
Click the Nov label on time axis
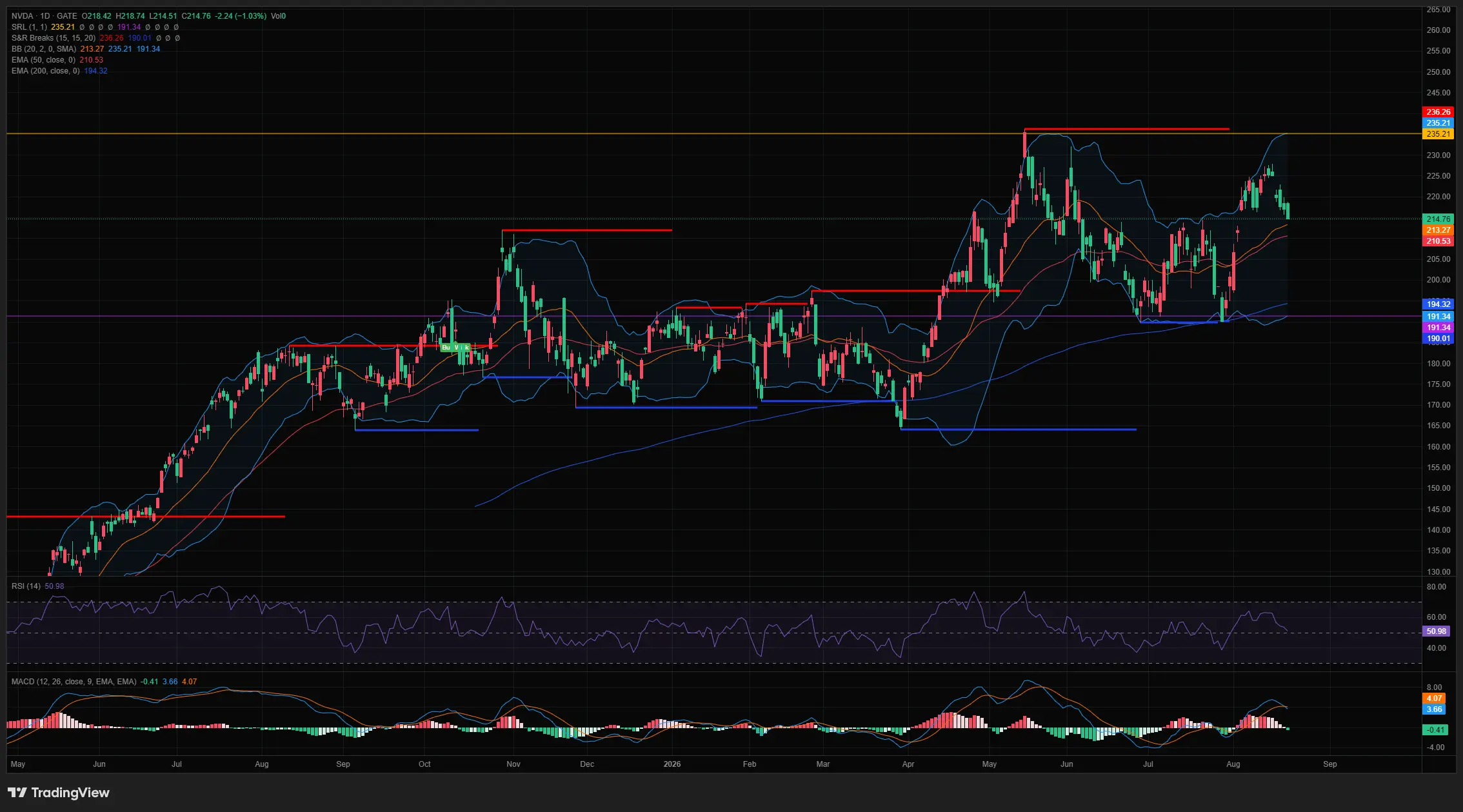[513, 764]
